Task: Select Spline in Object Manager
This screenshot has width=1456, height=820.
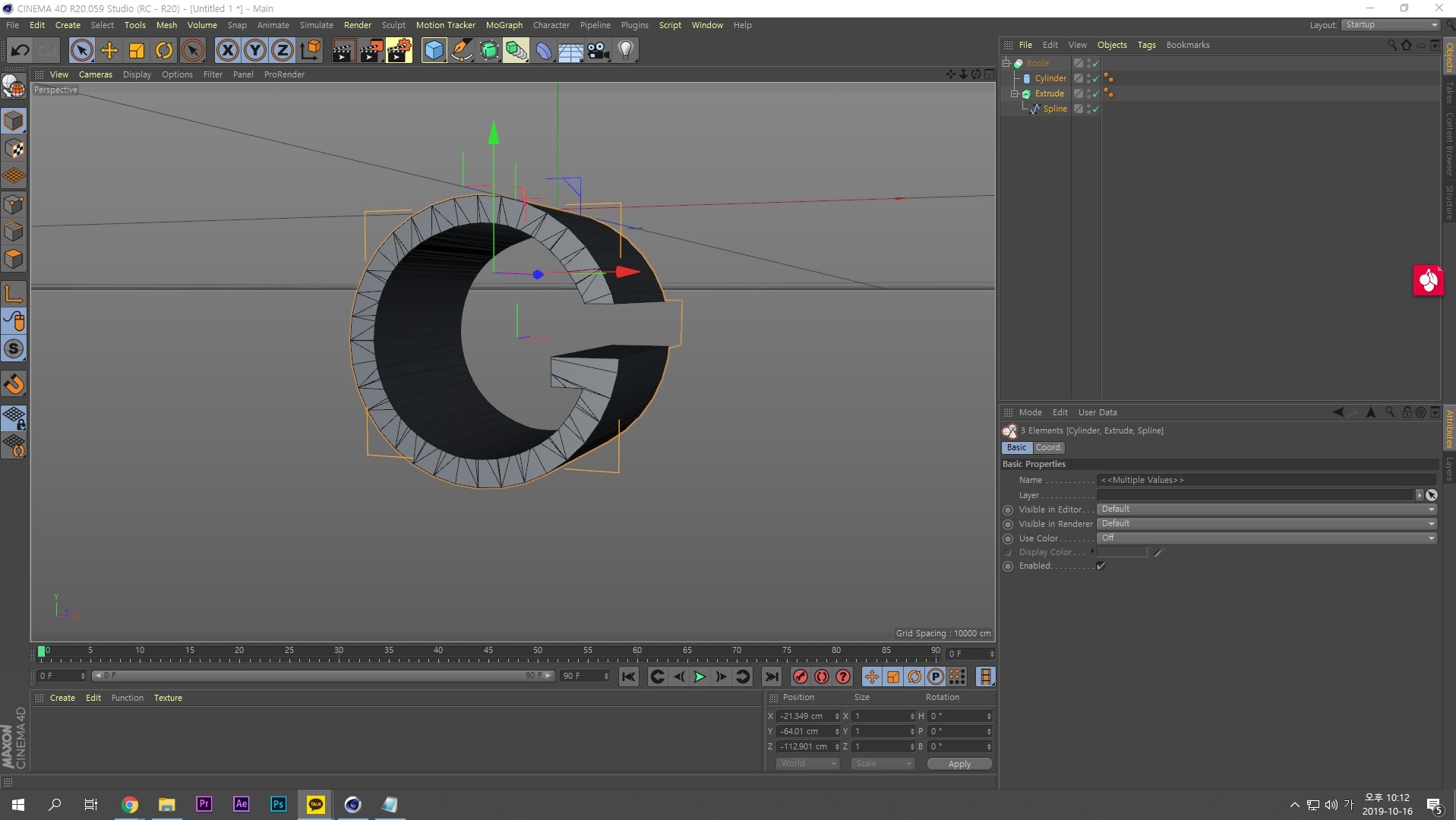Action: 1055,109
